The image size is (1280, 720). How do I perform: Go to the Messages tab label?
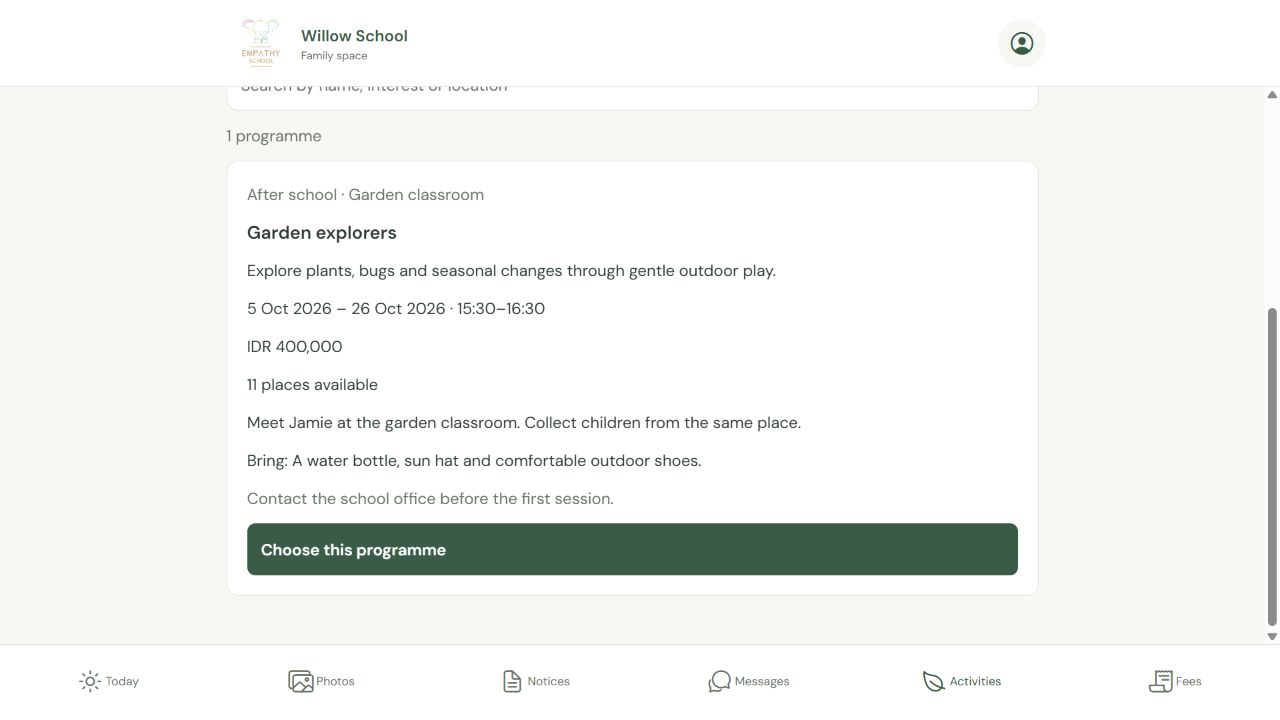762,681
